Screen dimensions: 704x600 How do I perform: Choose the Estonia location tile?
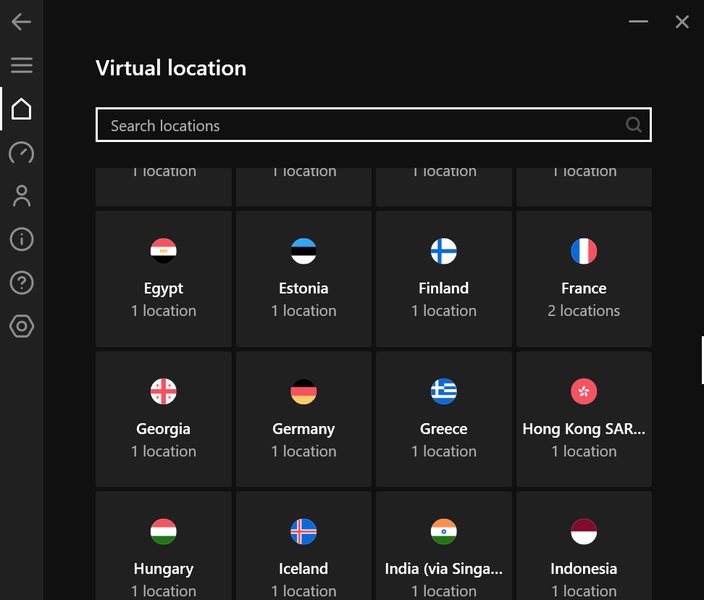[304, 279]
